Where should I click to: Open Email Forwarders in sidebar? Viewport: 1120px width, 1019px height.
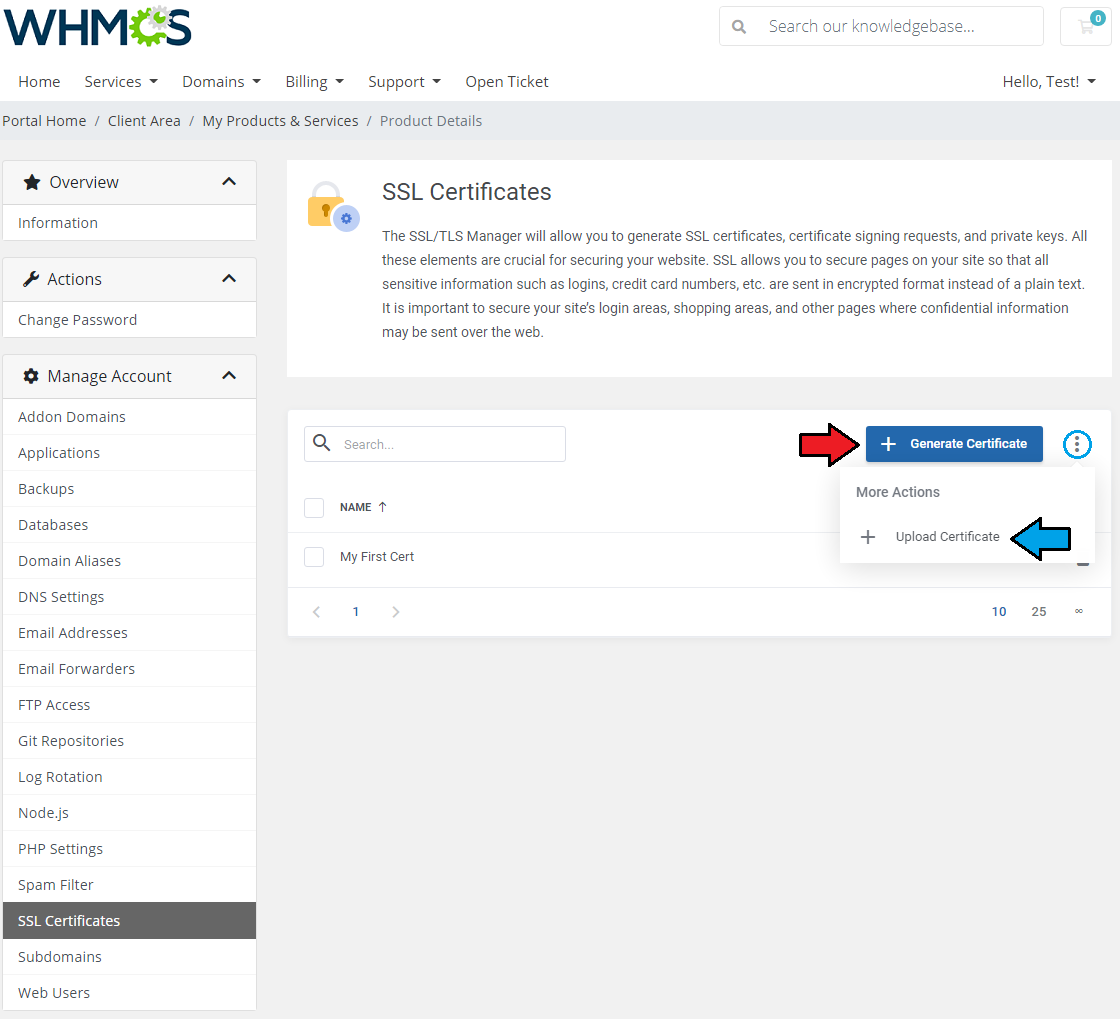[x=129, y=669]
